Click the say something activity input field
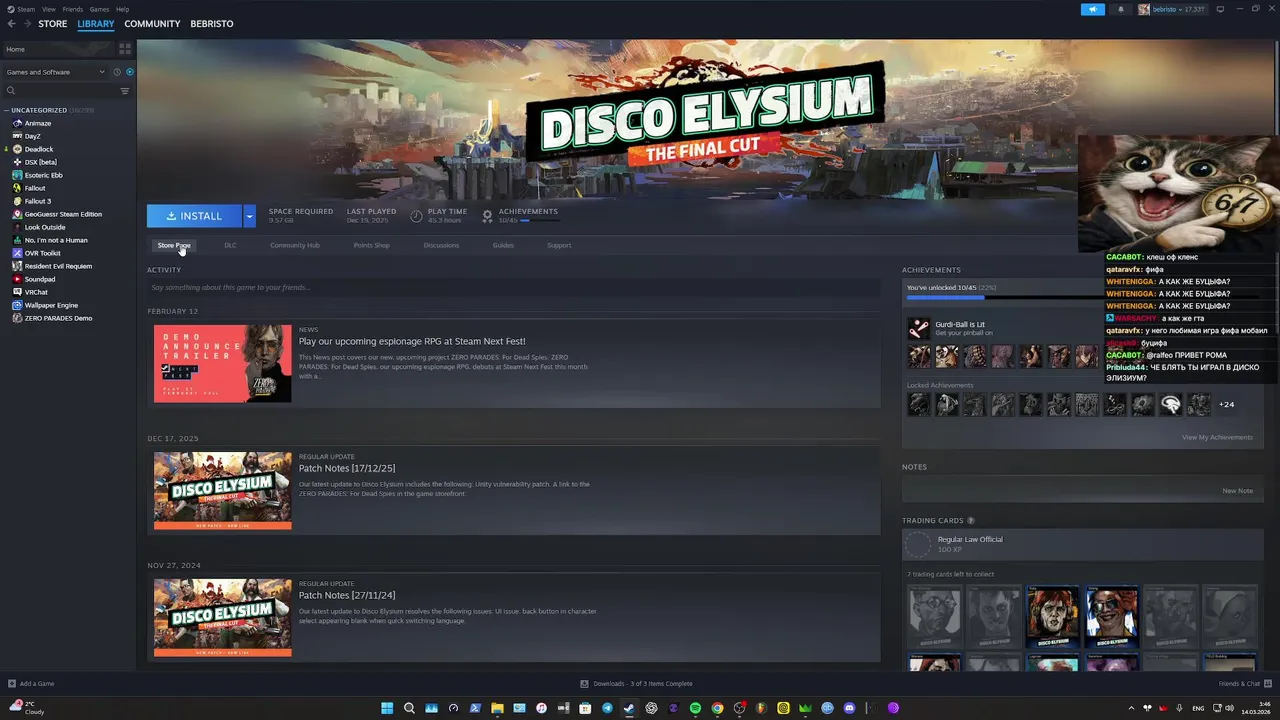The height and width of the screenshot is (720, 1280). 513,288
